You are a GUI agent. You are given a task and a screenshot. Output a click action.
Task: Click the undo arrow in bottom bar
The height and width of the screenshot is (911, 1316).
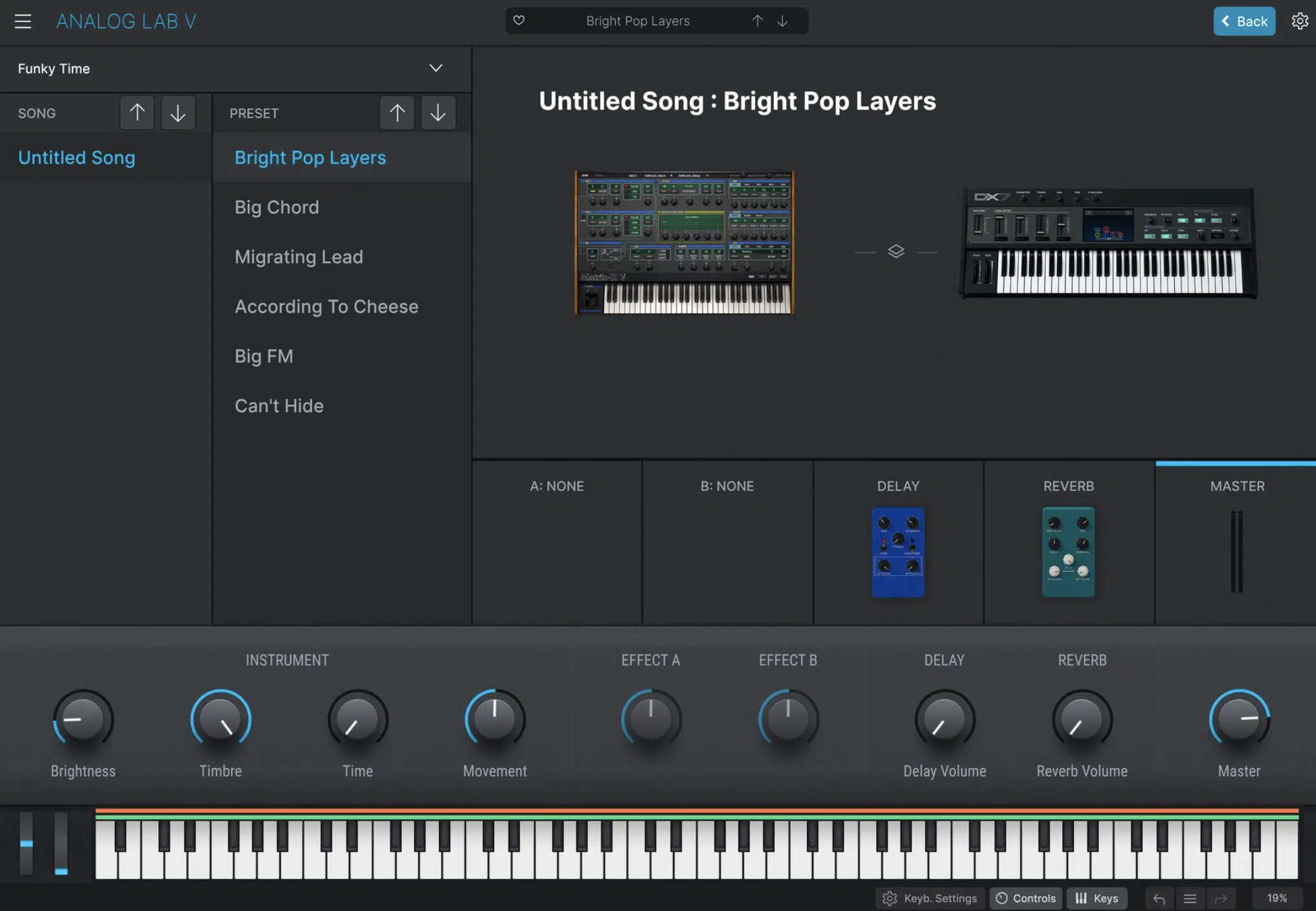(1159, 898)
